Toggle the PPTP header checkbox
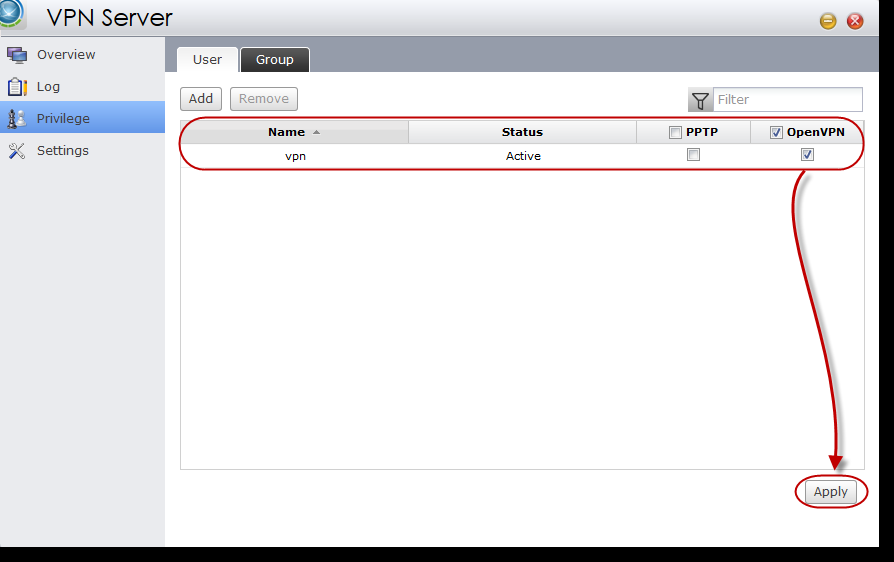894x562 pixels. click(x=675, y=132)
